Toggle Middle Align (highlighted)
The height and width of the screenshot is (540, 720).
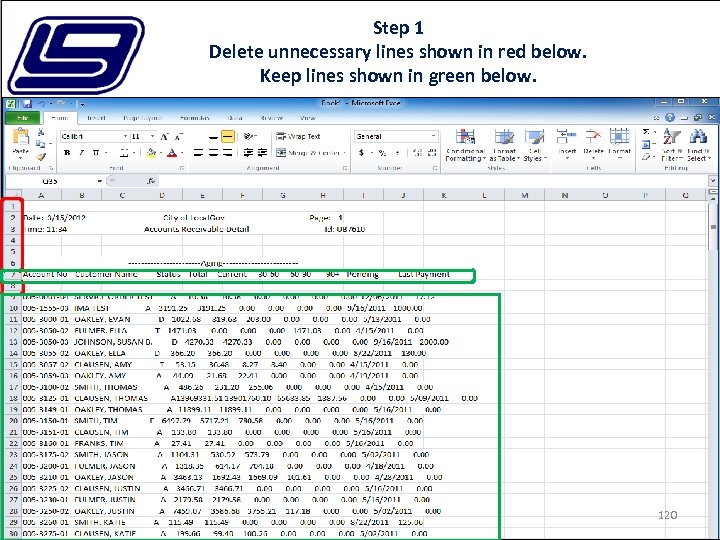point(228,136)
